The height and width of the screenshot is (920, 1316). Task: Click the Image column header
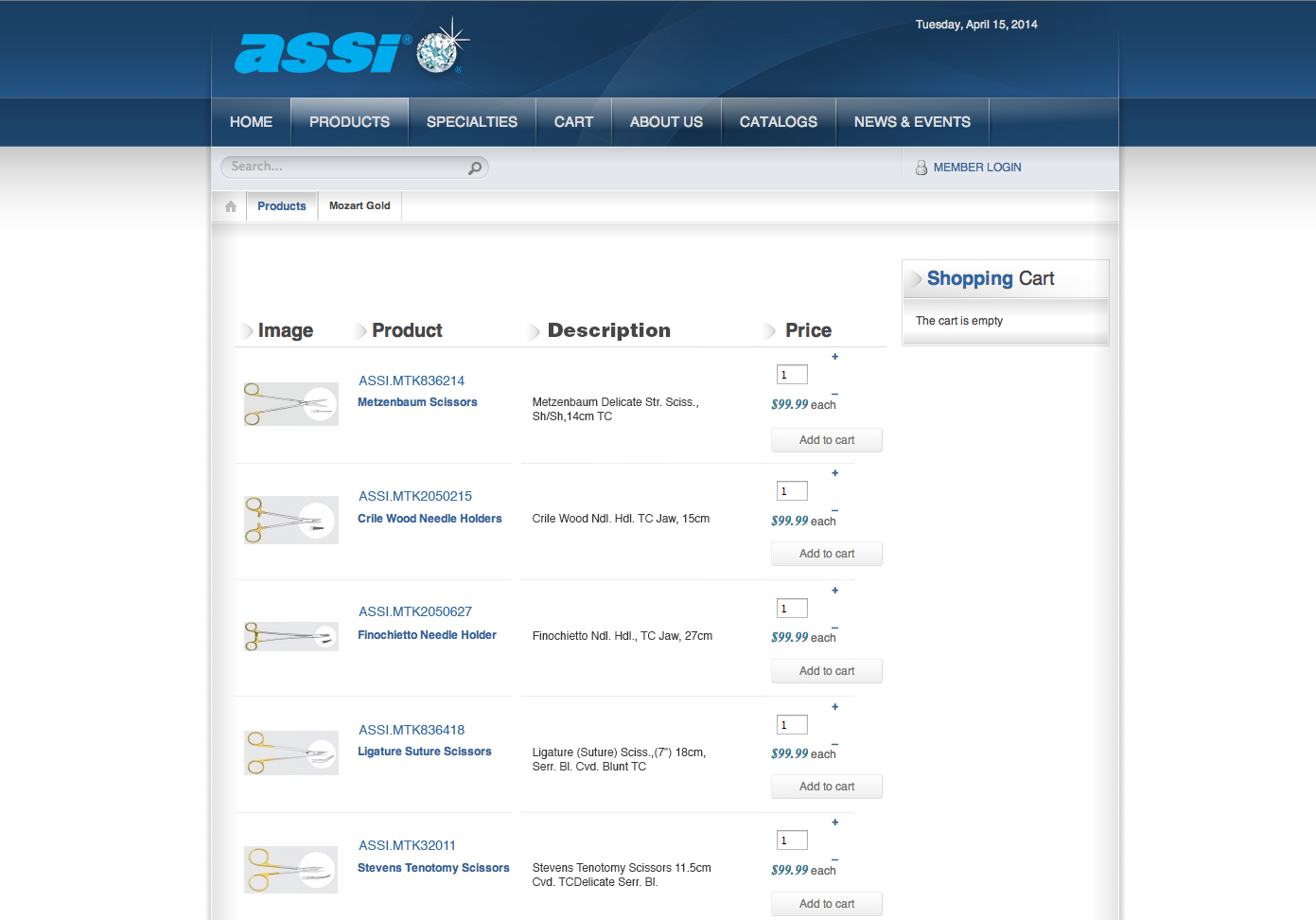(x=286, y=330)
